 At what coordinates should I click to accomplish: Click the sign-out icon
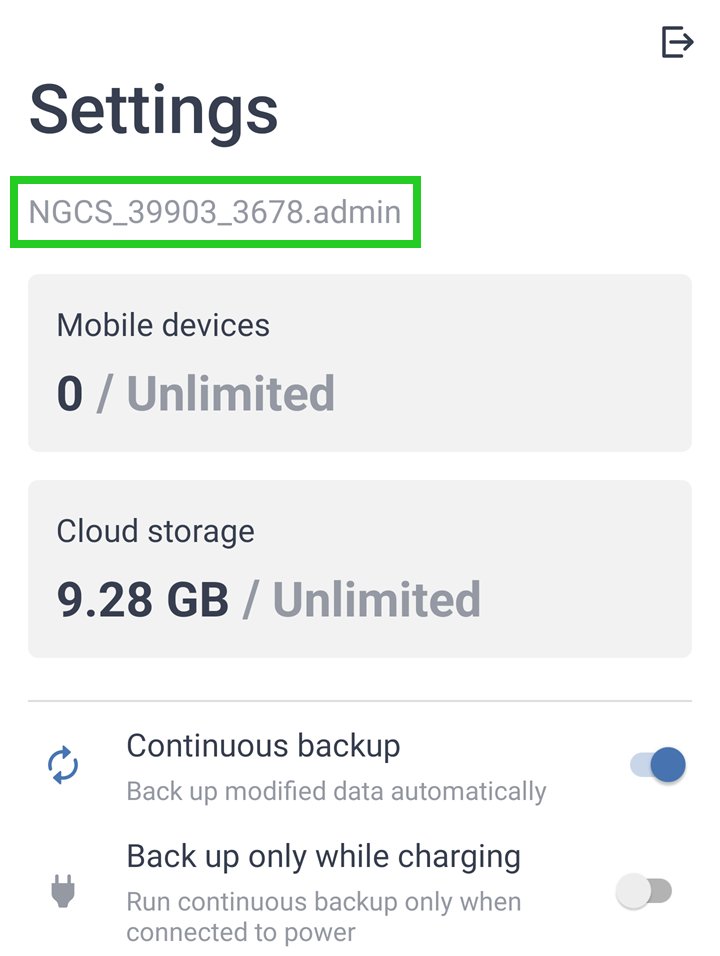pos(677,42)
